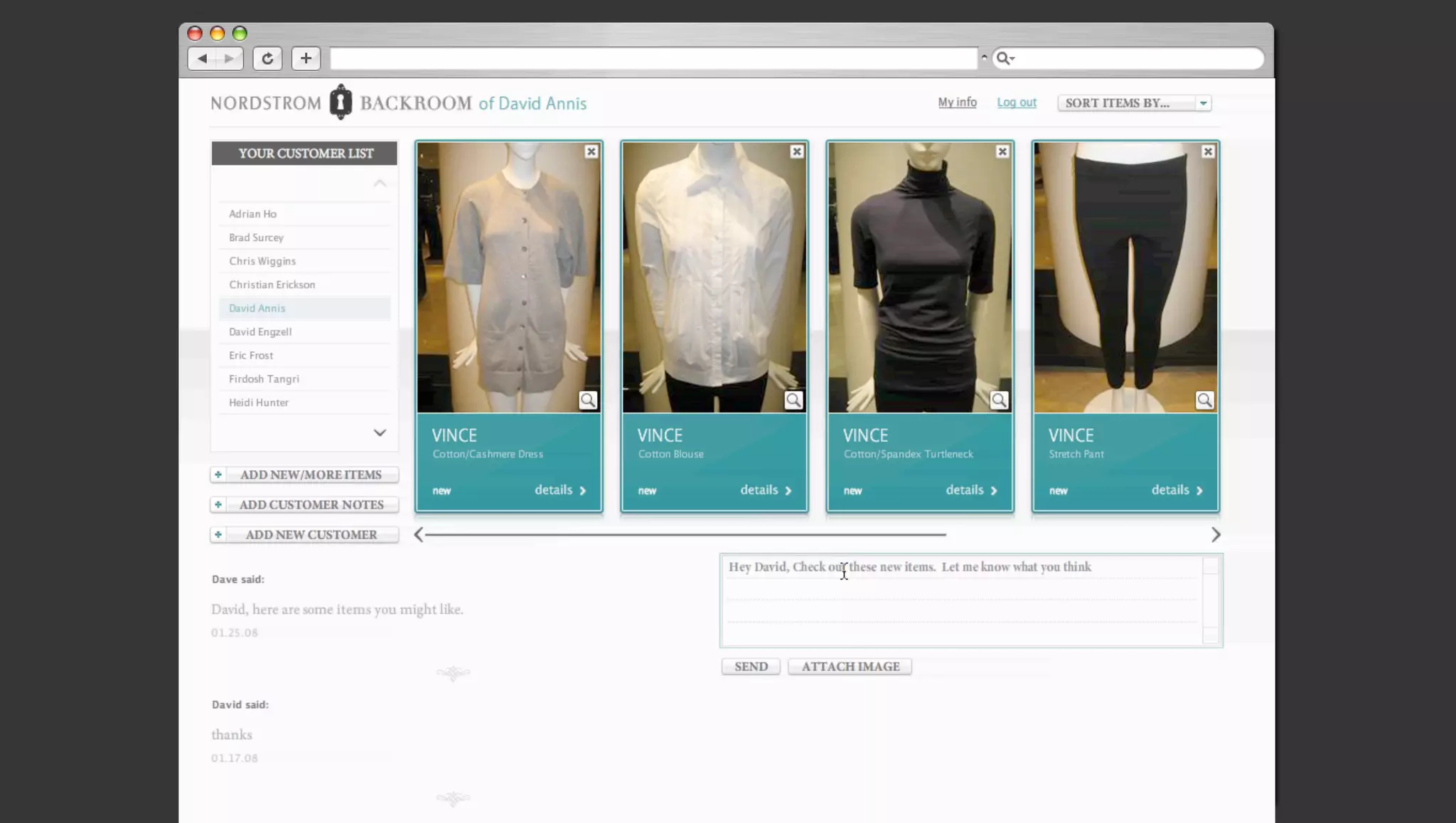Image resolution: width=1456 pixels, height=823 pixels.
Task: Click magnifier on Stretch Pant image
Action: click(1204, 400)
